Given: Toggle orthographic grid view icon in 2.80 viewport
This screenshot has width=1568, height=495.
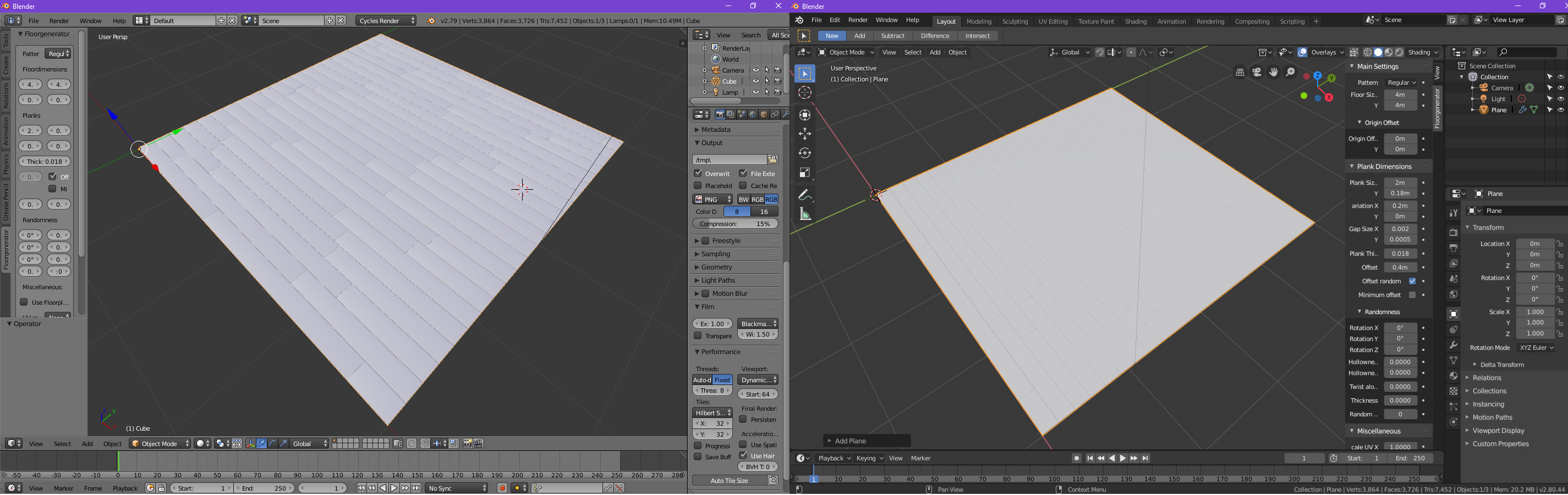Looking at the screenshot, I should pyautogui.click(x=1240, y=73).
